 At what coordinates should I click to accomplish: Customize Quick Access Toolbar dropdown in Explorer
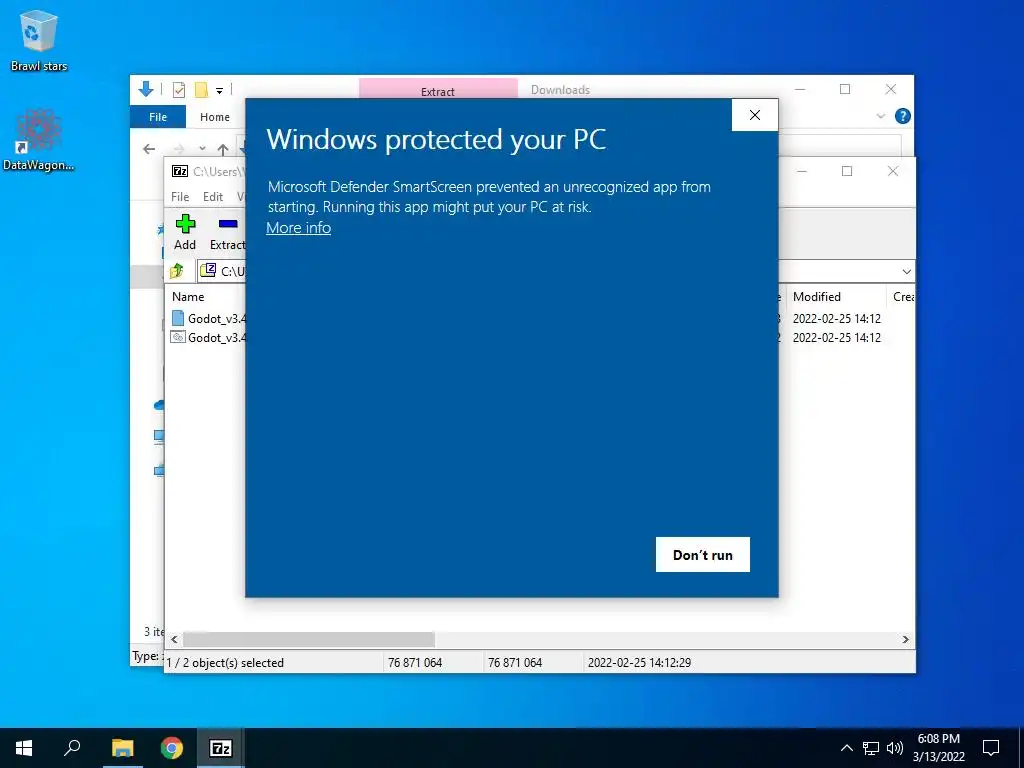tap(219, 90)
